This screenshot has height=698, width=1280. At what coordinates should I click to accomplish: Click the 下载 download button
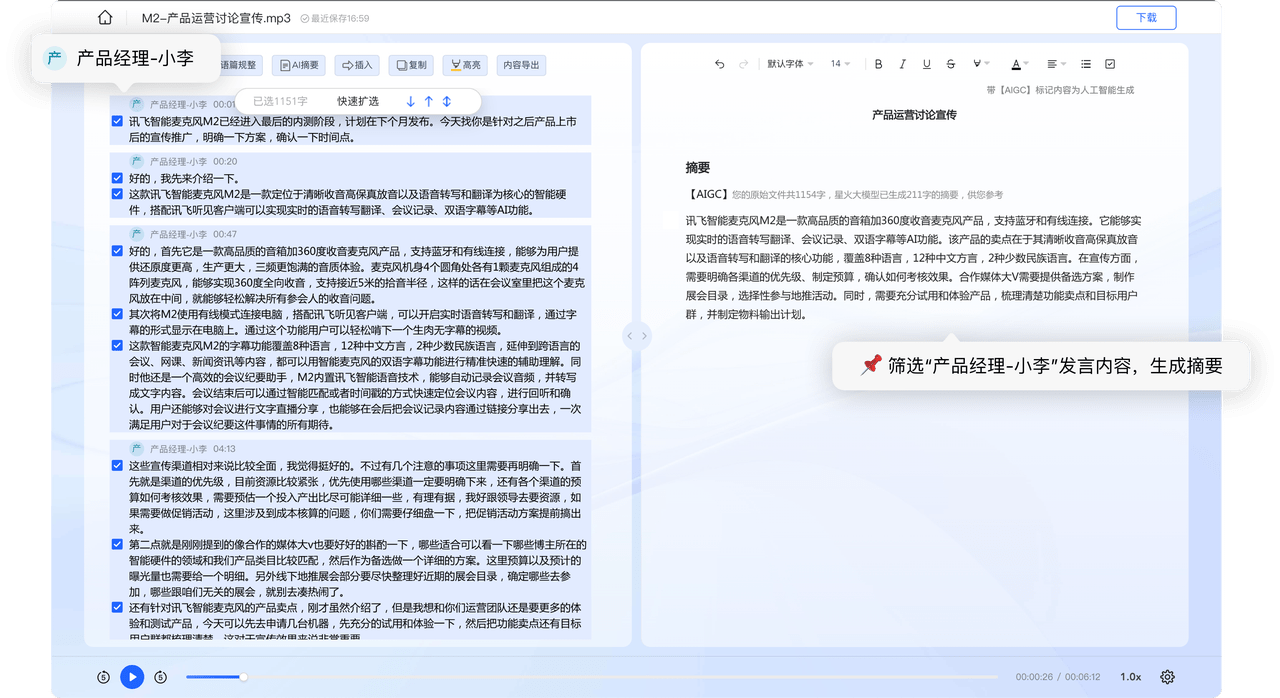coord(1146,17)
